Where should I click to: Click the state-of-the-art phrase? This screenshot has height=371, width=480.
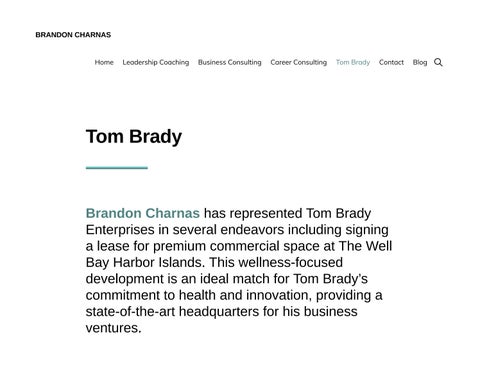pyautogui.click(x=130, y=311)
